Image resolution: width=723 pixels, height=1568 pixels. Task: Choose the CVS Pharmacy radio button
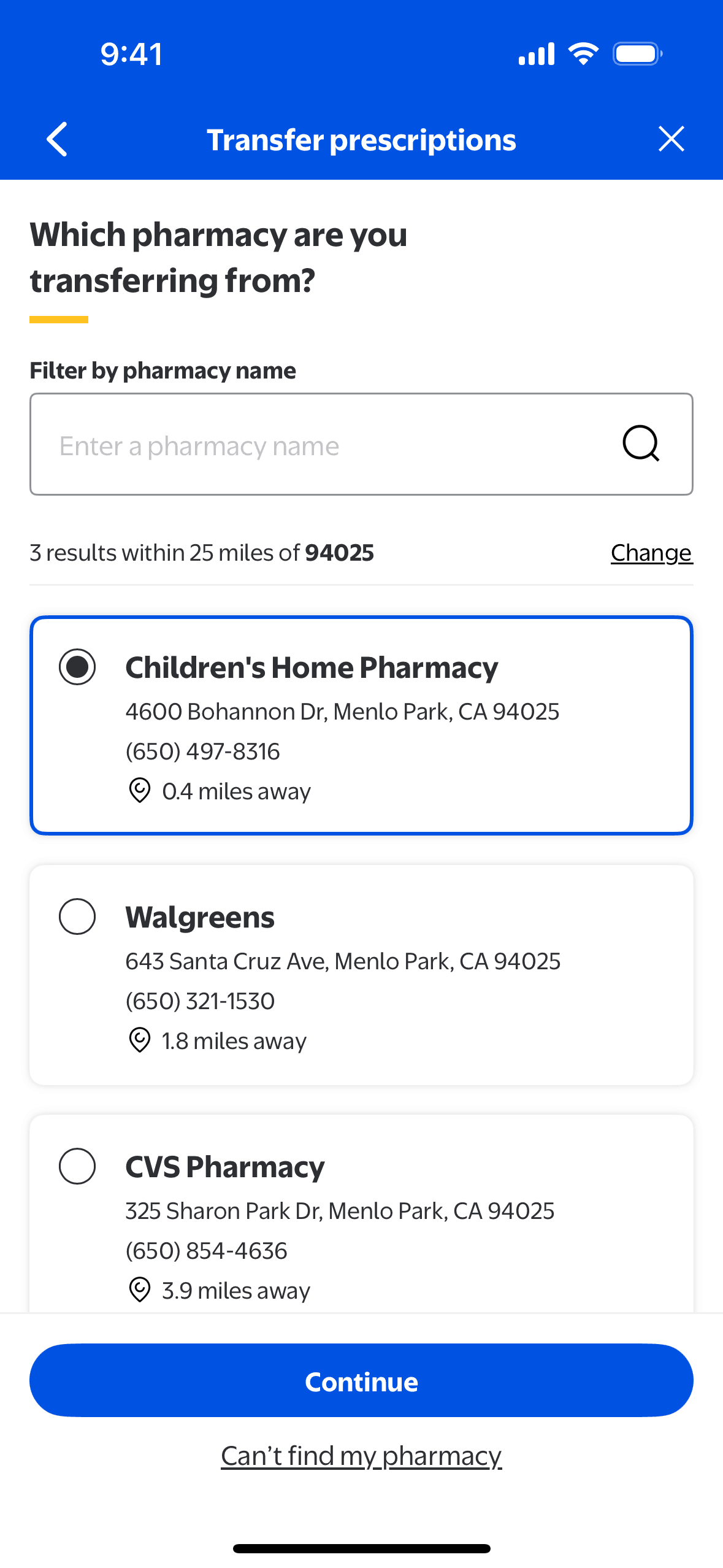[77, 1166]
